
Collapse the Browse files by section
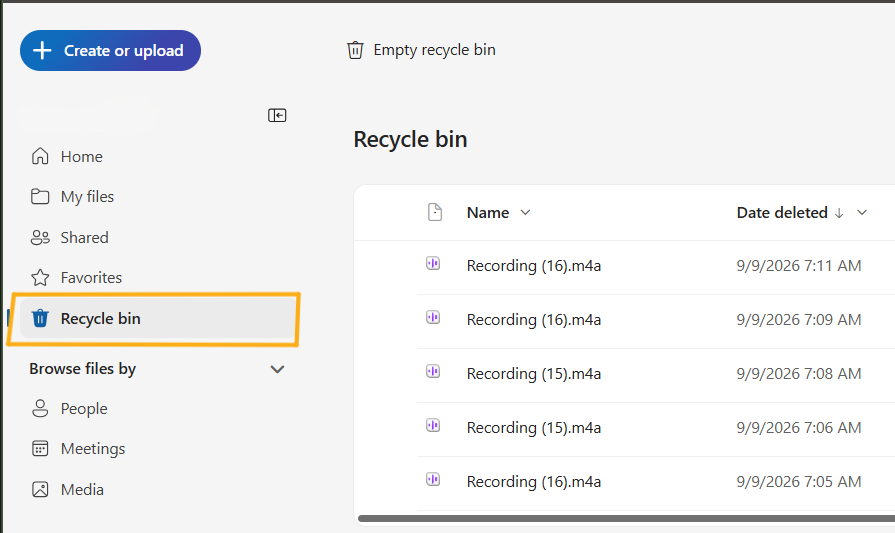click(x=277, y=369)
